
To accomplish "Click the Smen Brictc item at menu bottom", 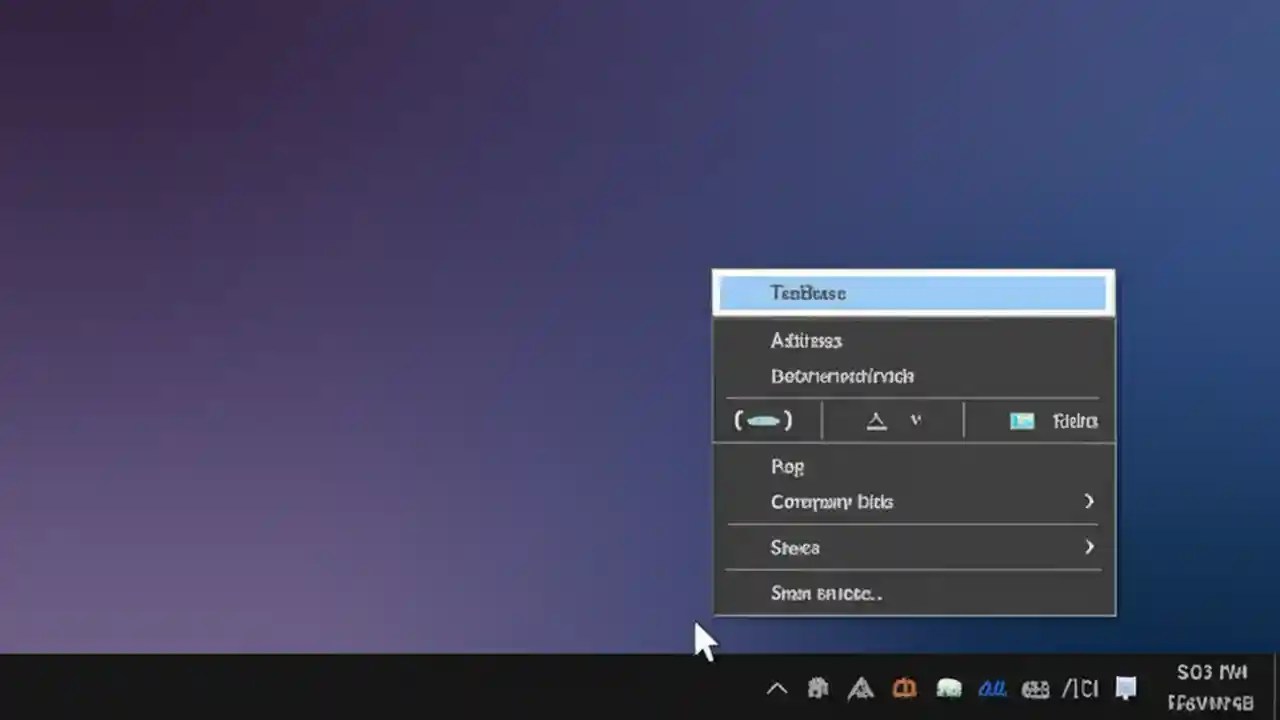I will pos(827,593).
